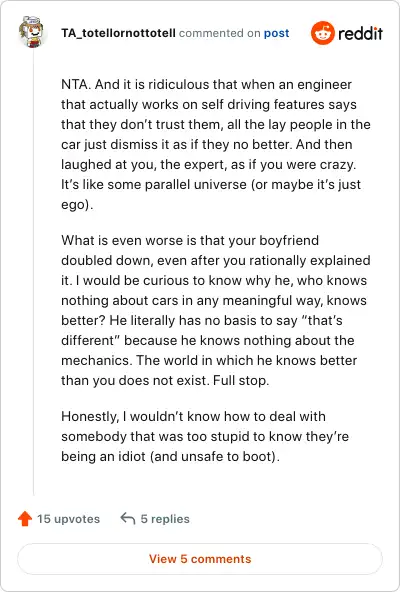Click the Reddit Snoo logo icon
The height and width of the screenshot is (592, 400).
point(323,33)
